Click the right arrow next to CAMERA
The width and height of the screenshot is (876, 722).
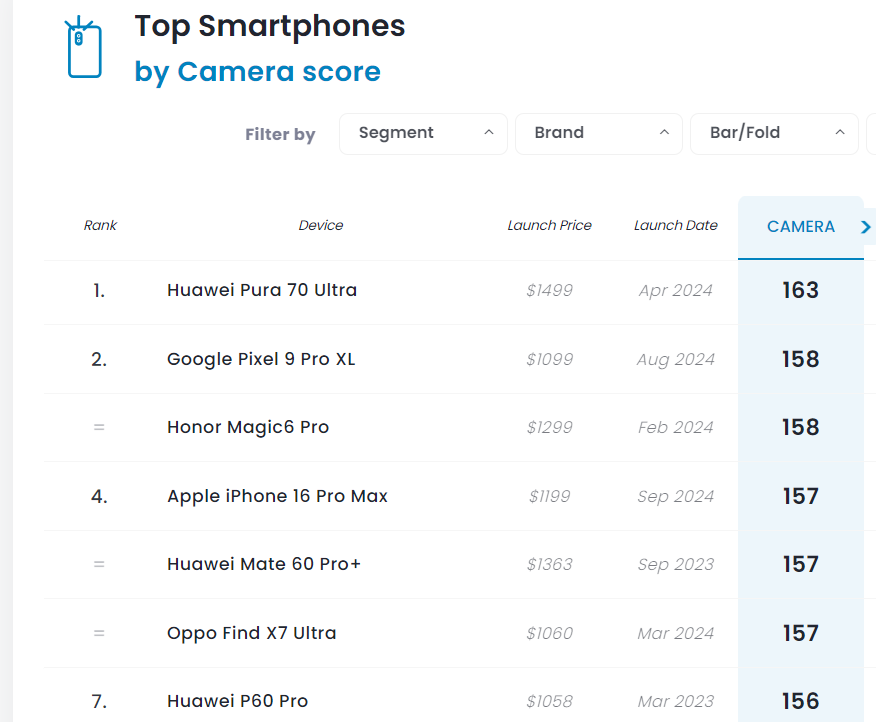pos(866,227)
